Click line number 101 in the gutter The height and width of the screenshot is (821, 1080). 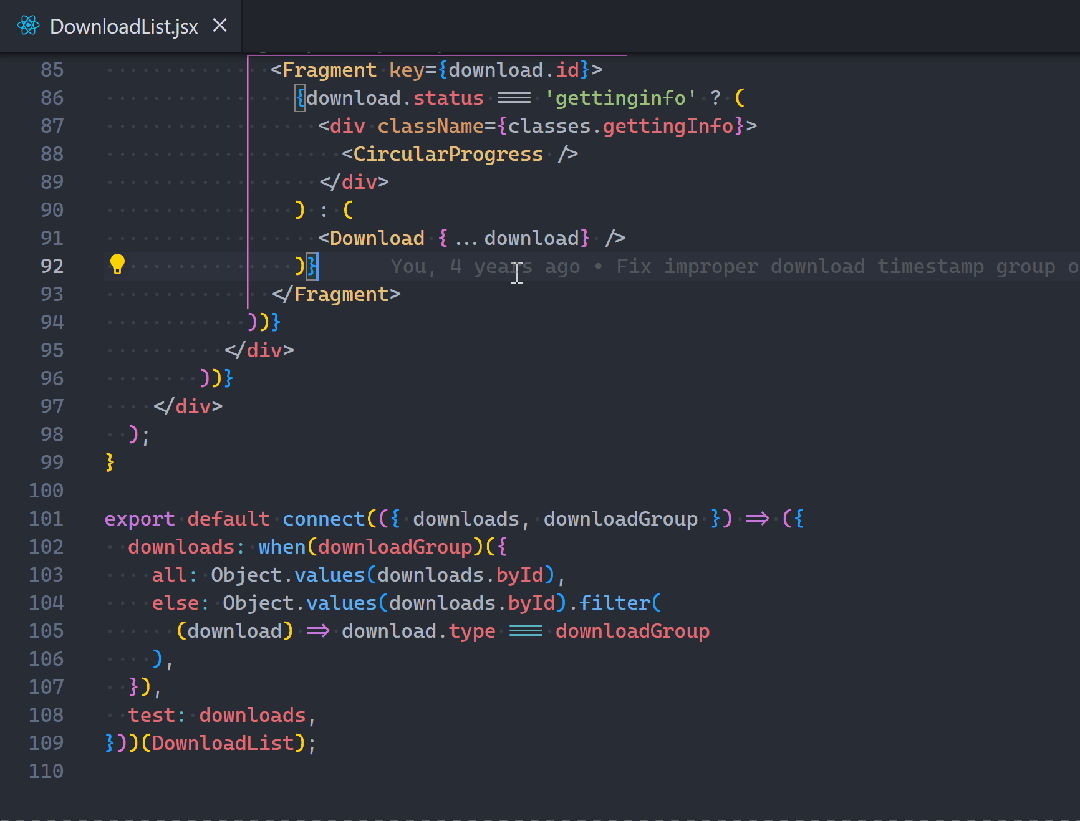[x=46, y=519]
